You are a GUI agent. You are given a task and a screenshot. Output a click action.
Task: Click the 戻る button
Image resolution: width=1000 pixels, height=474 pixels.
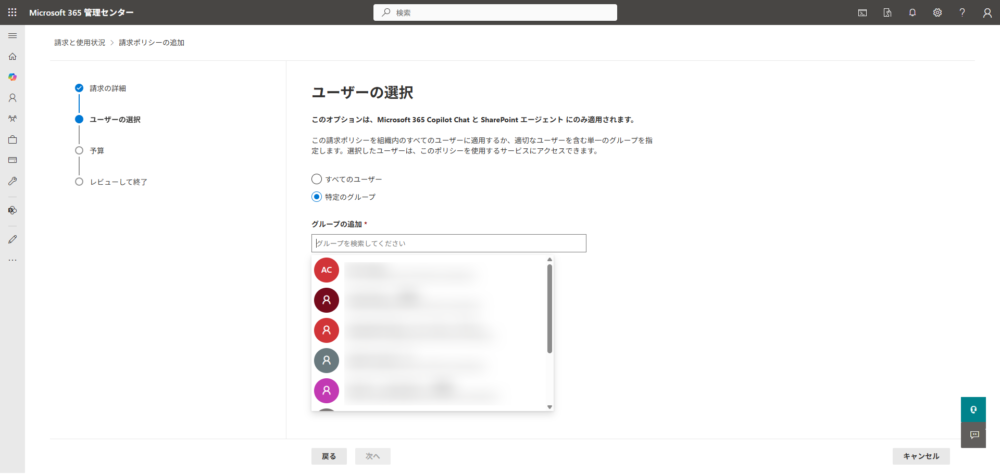(x=329, y=456)
